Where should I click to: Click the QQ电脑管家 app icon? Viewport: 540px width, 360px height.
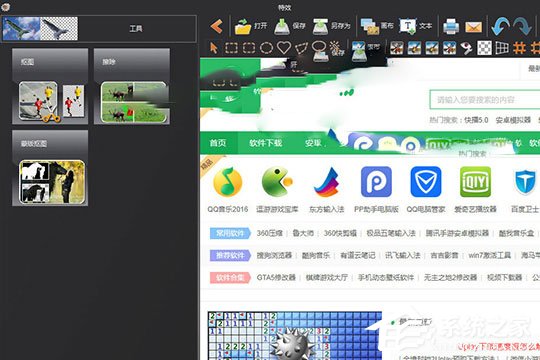point(426,182)
